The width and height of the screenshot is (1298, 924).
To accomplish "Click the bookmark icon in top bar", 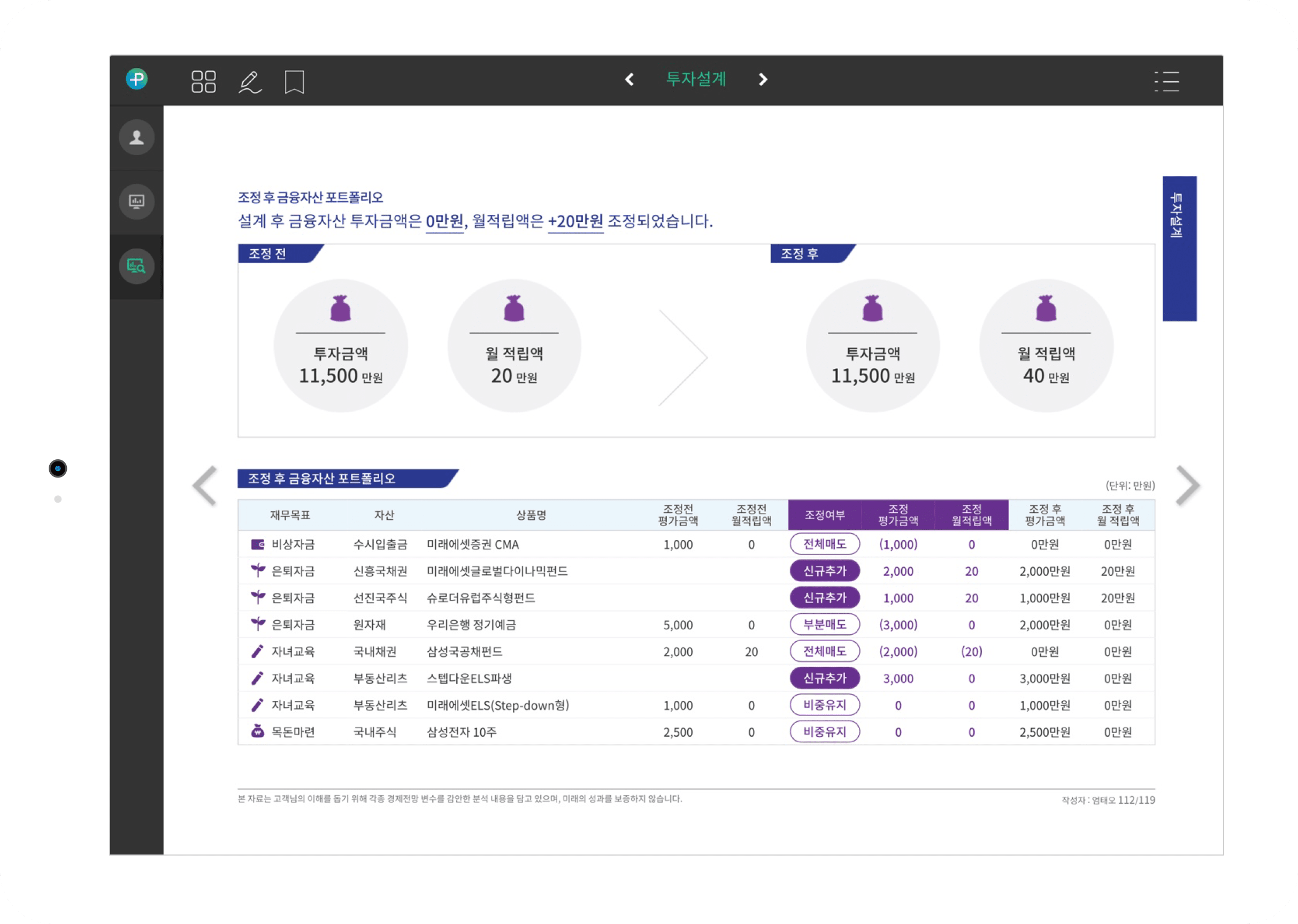I will tap(294, 82).
